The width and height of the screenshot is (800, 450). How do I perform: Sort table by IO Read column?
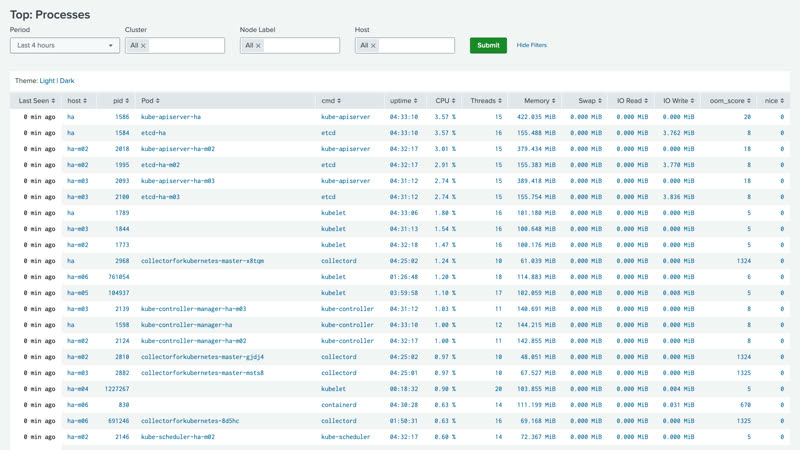[633, 101]
